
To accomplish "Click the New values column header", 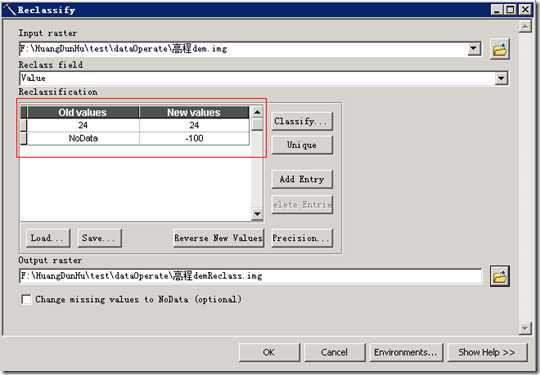I will coord(194,113).
